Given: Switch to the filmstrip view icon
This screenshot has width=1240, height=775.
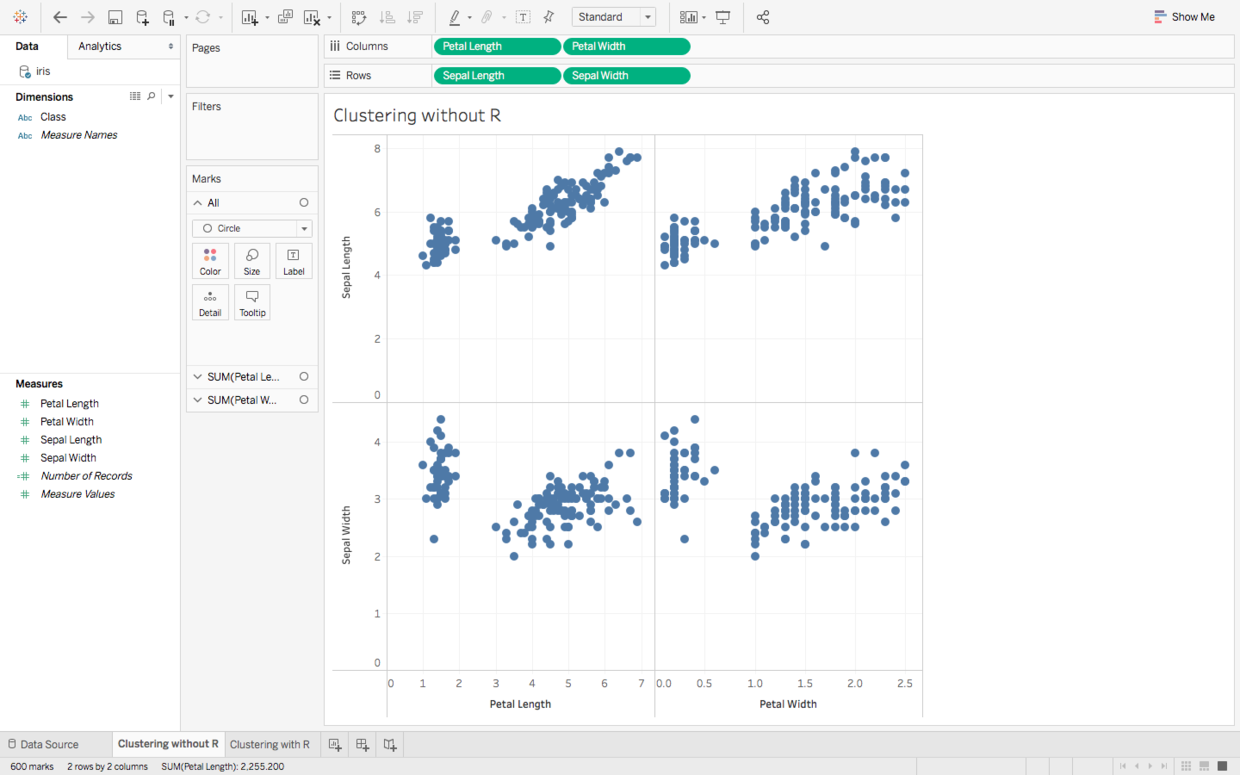Looking at the screenshot, I should pyautogui.click(x=1204, y=766).
